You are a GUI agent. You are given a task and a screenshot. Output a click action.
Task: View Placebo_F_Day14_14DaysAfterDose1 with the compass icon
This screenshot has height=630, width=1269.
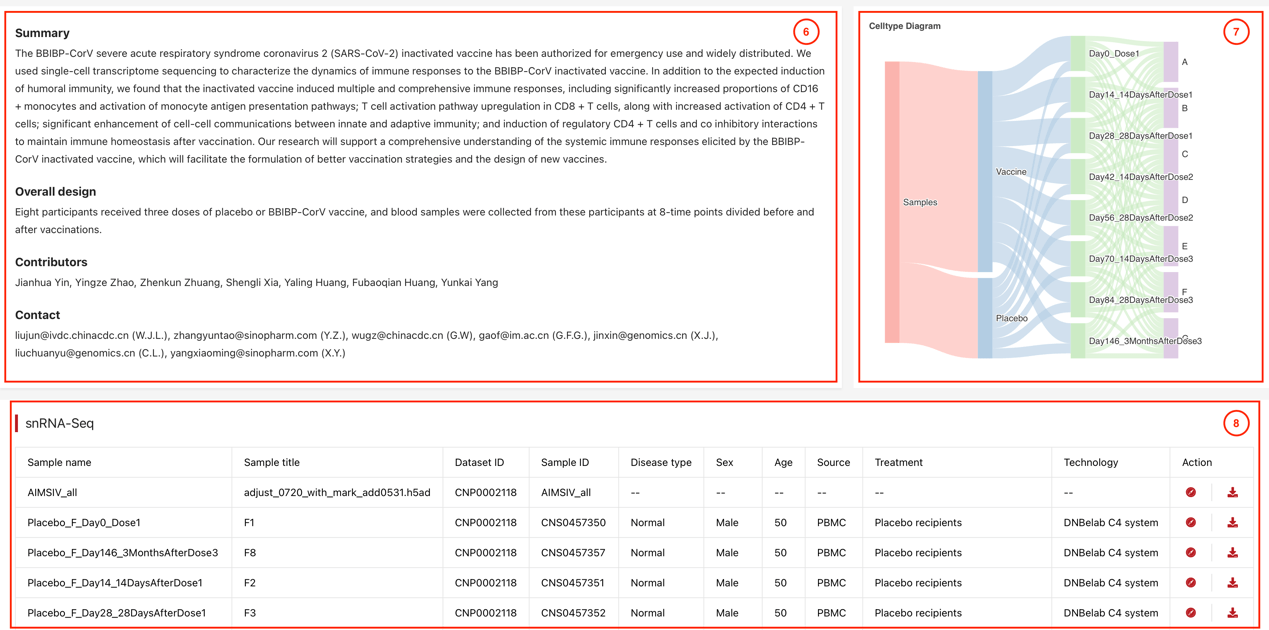(1190, 582)
